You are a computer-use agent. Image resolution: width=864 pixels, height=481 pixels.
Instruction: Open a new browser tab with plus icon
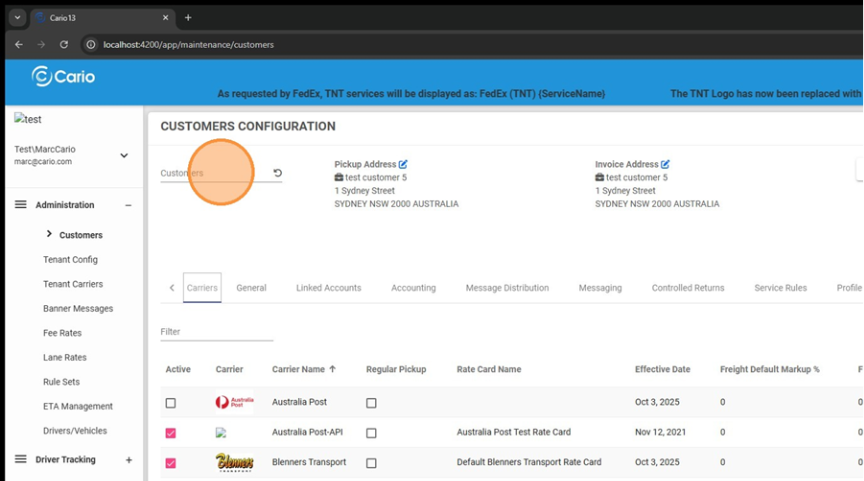[x=188, y=17]
